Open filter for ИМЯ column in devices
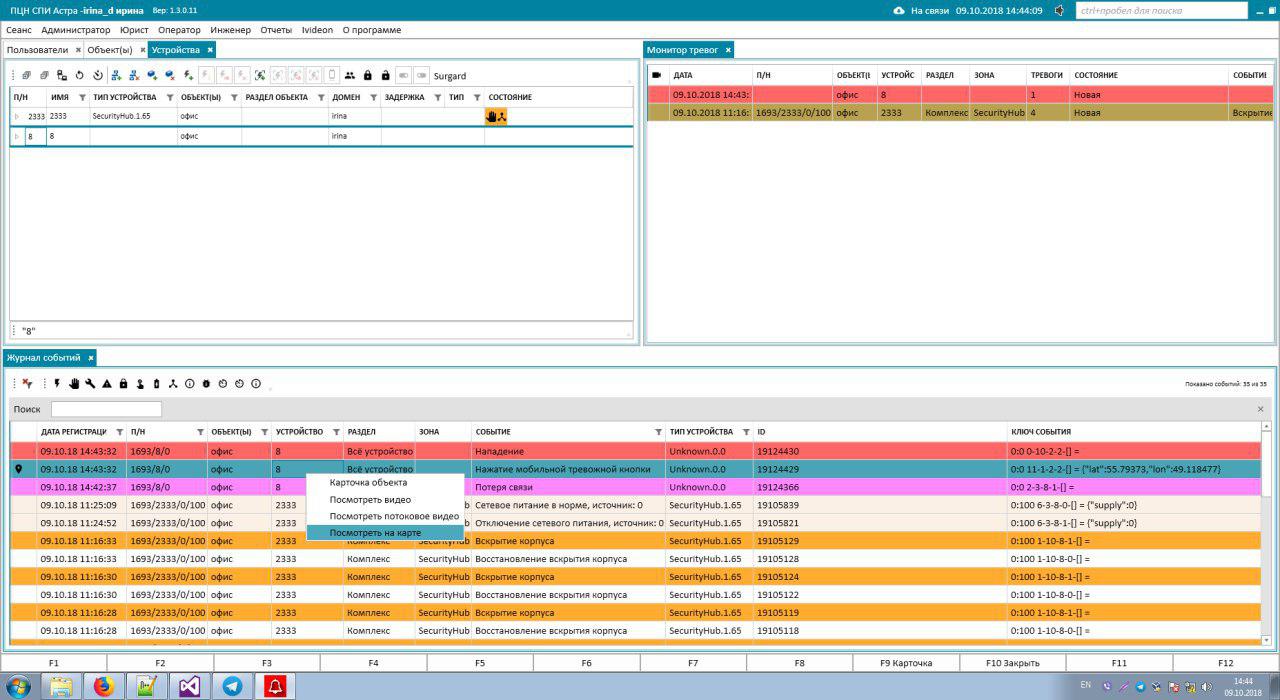 pos(81,97)
